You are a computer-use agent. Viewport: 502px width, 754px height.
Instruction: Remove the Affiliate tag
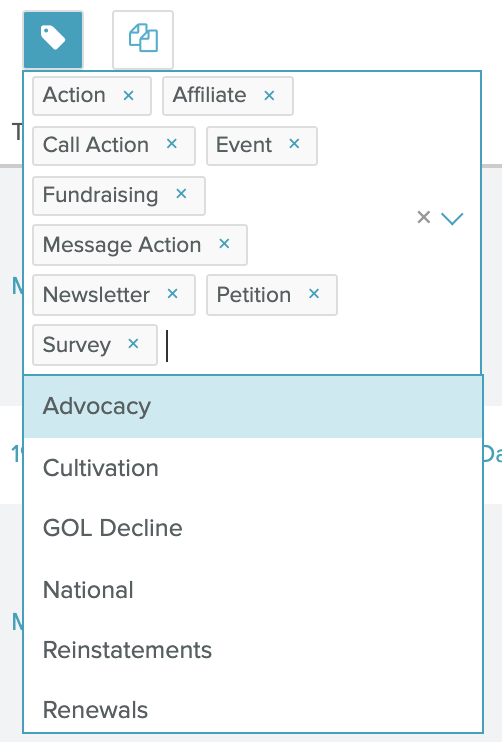tap(269, 95)
